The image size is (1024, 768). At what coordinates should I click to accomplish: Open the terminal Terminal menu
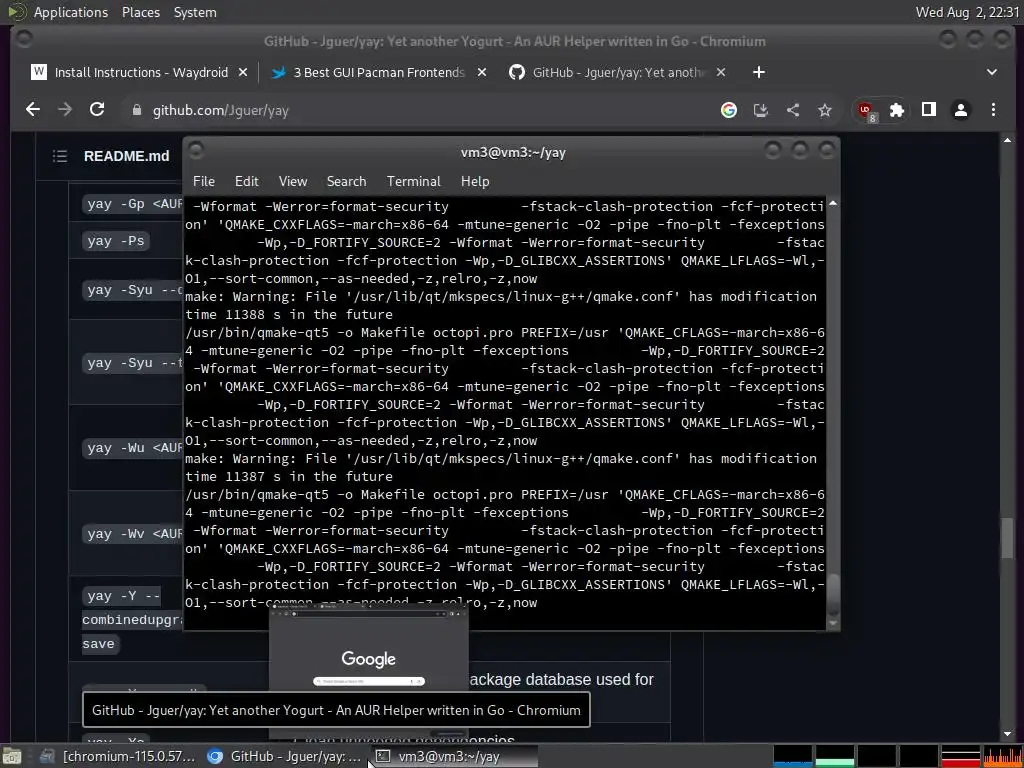[413, 182]
